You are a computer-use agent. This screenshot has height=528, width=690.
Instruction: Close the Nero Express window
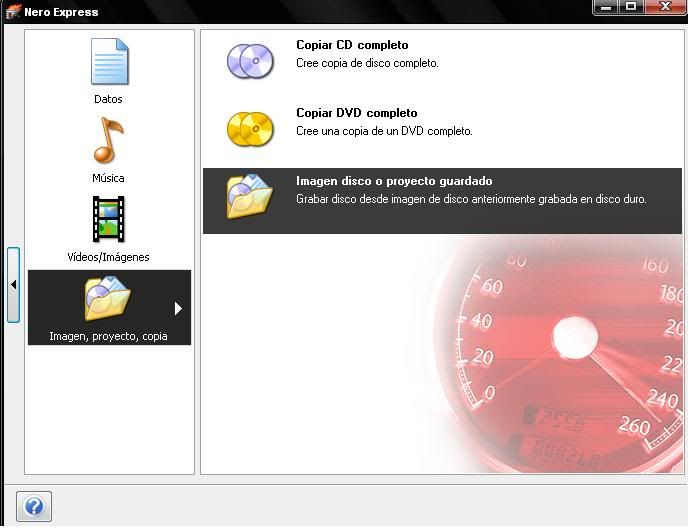tap(665, 7)
